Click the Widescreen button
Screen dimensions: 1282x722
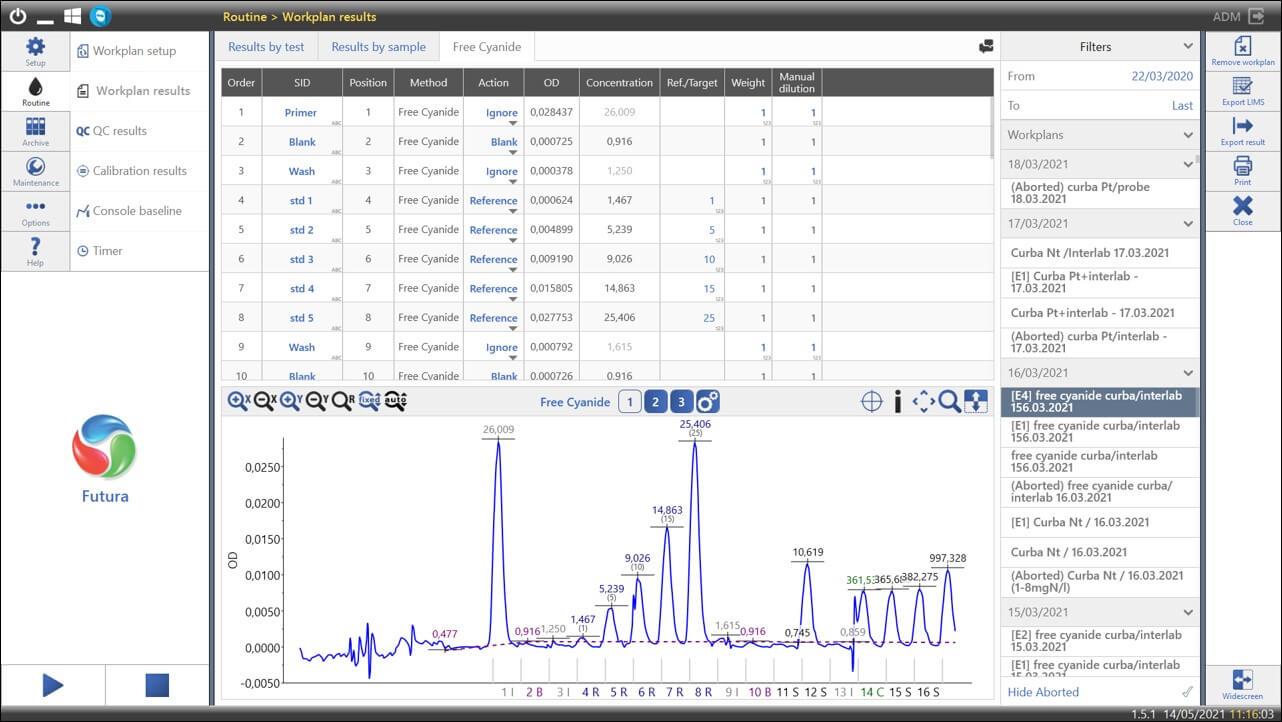pos(1243,685)
